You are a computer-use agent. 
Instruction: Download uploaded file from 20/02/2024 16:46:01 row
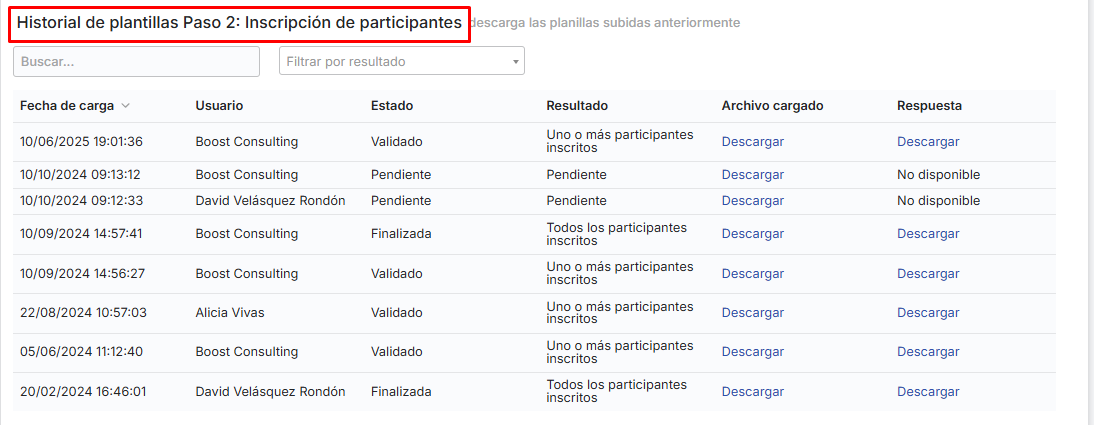[752, 392]
